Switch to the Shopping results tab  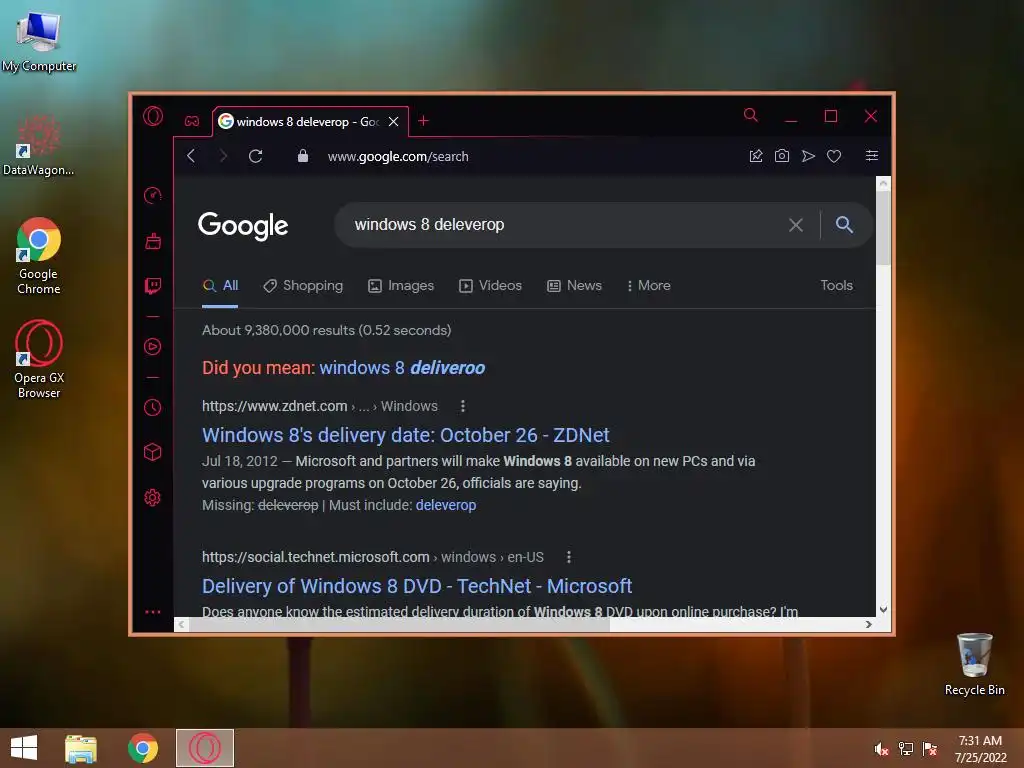(303, 285)
